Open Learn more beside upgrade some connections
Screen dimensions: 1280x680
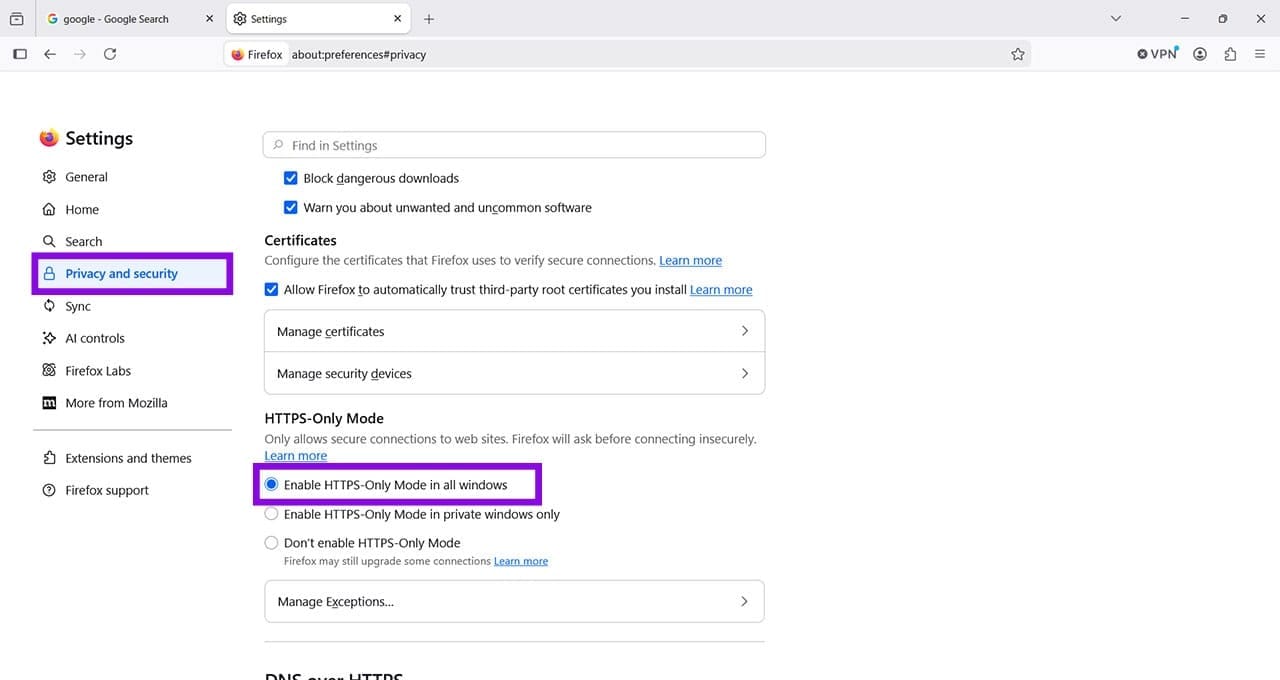[x=521, y=561]
